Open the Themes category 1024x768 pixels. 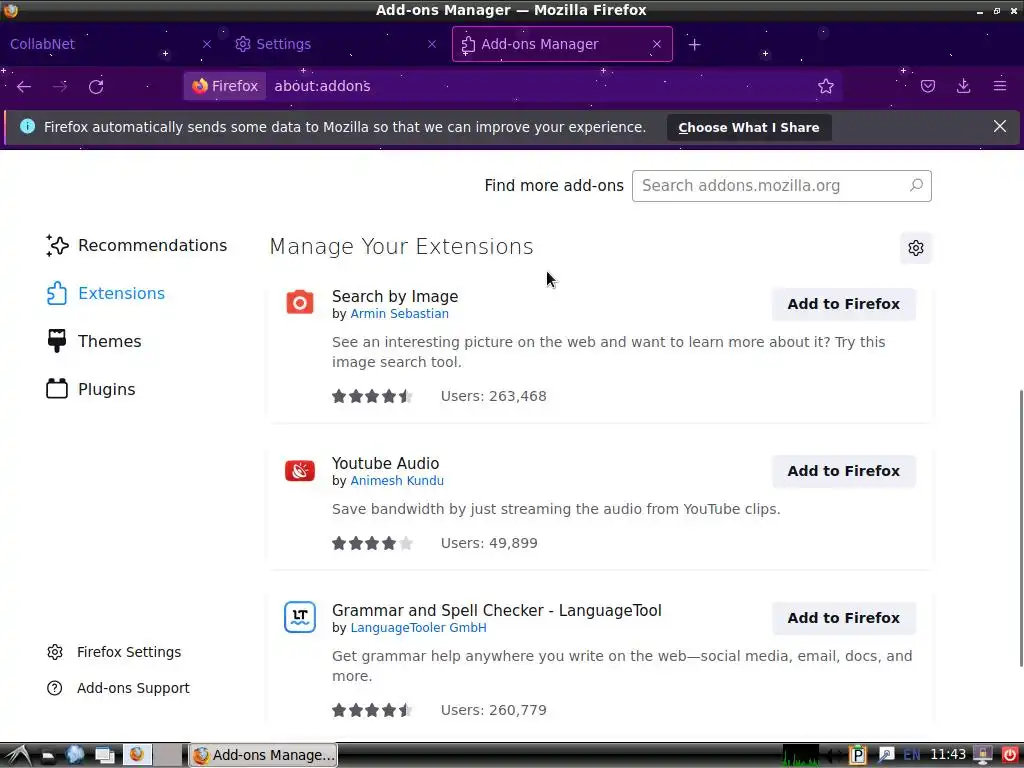93,341
